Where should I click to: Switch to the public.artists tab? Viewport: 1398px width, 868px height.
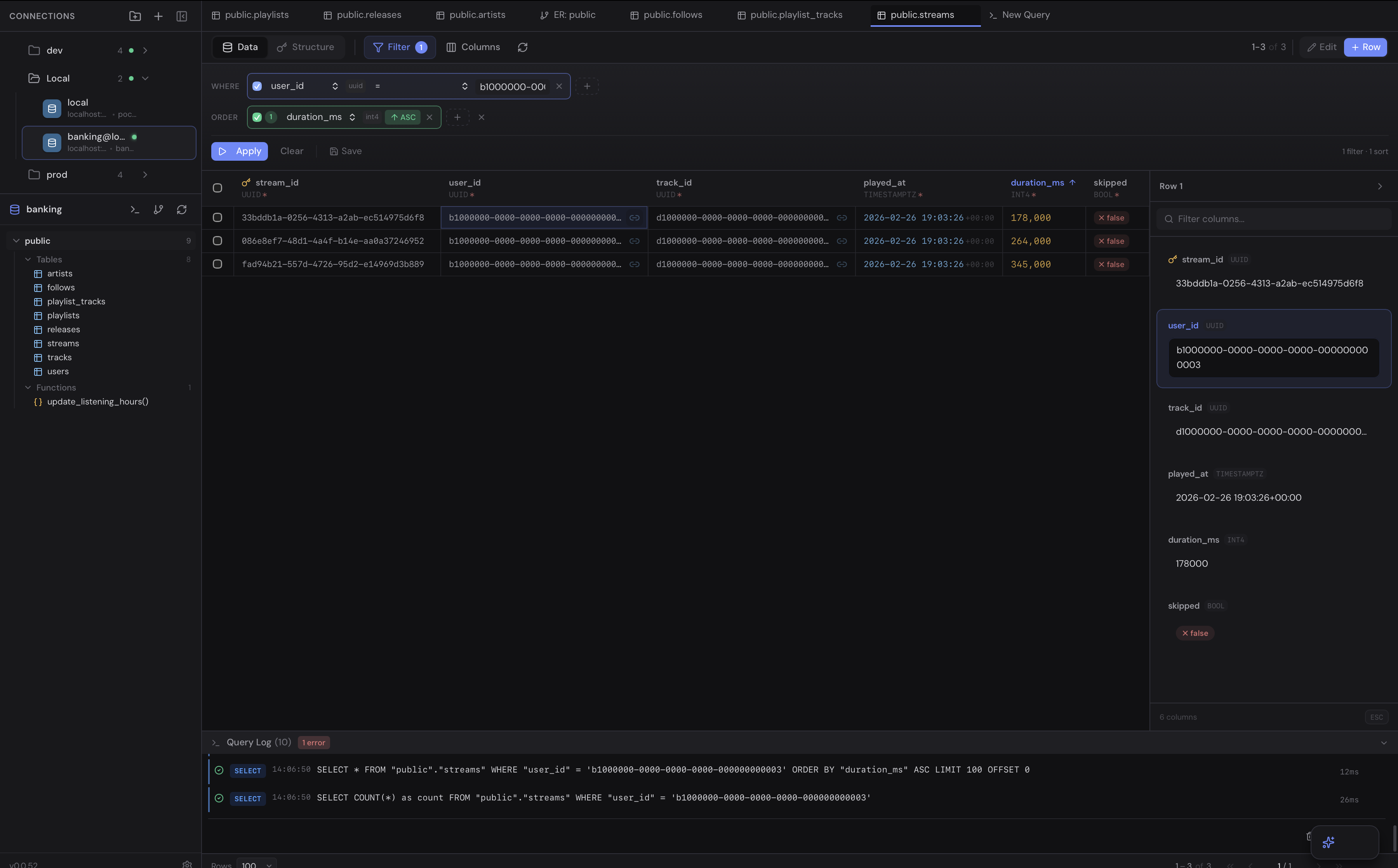pos(470,15)
